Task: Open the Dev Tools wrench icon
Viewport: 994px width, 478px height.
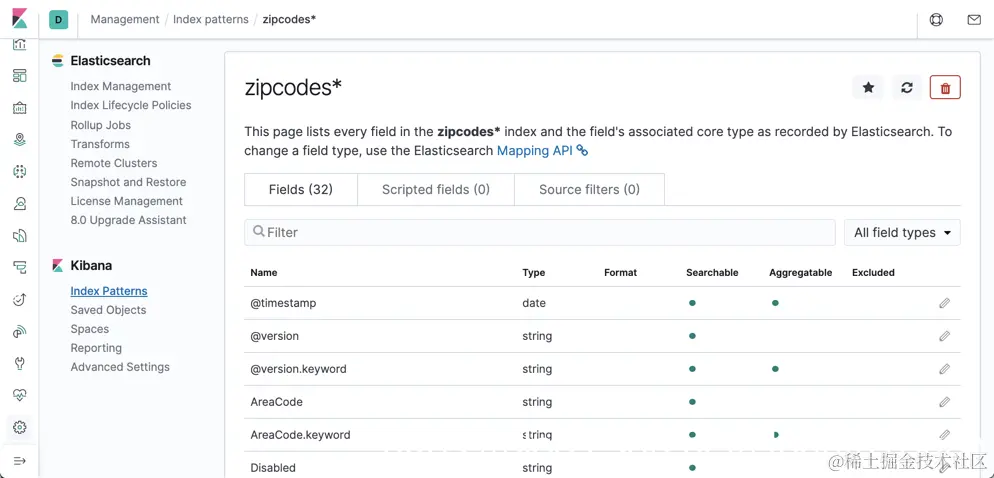Action: click(x=19, y=363)
